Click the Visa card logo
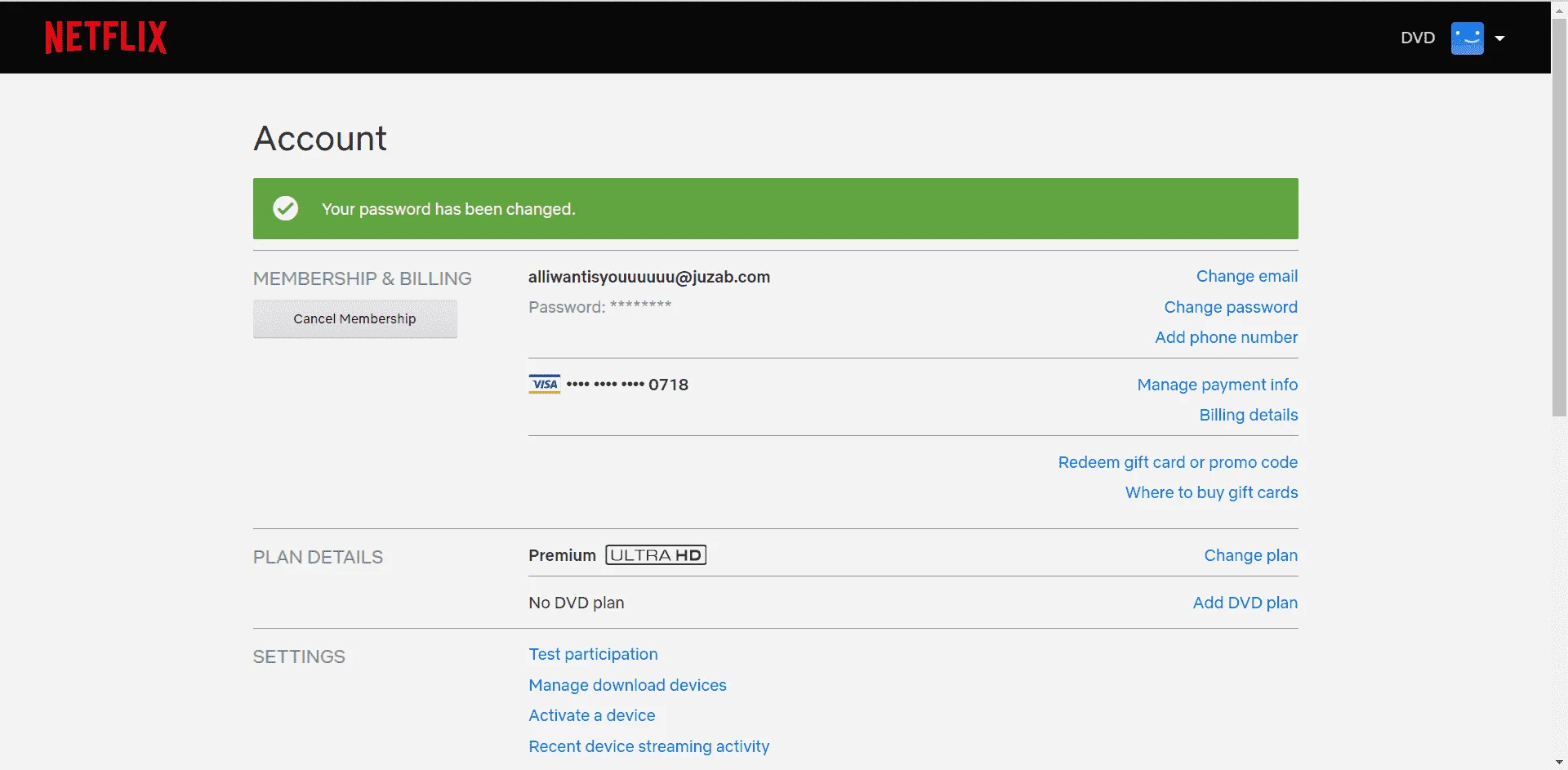 pyautogui.click(x=545, y=384)
